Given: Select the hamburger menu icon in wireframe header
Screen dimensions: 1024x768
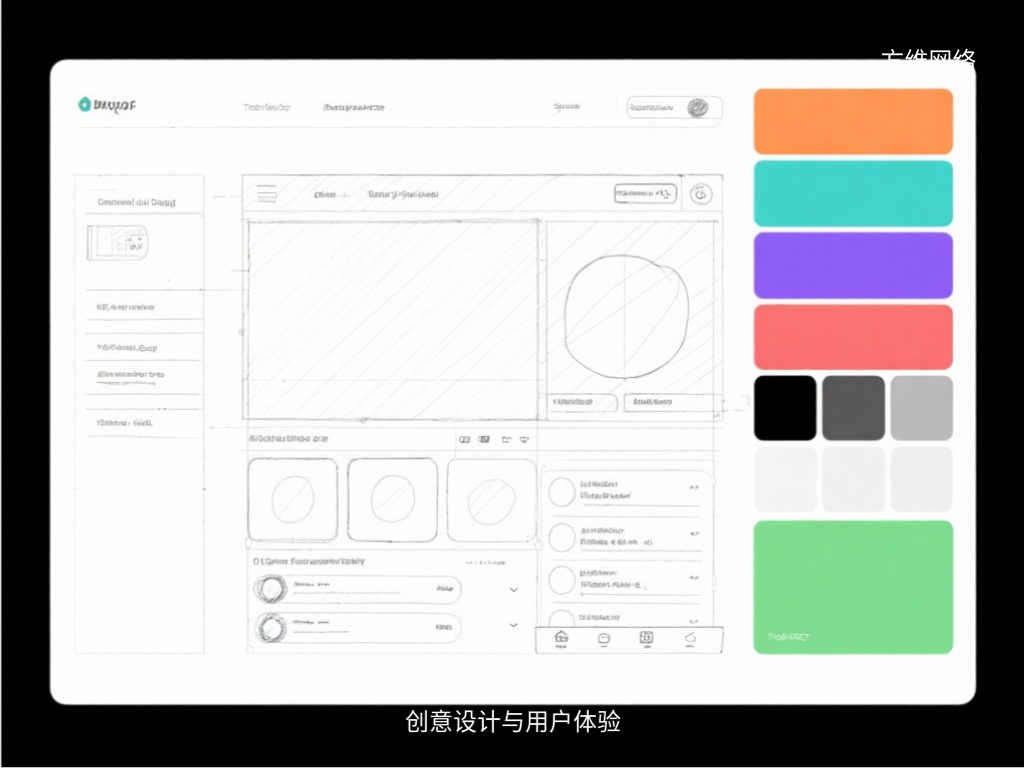Looking at the screenshot, I should click(266, 194).
